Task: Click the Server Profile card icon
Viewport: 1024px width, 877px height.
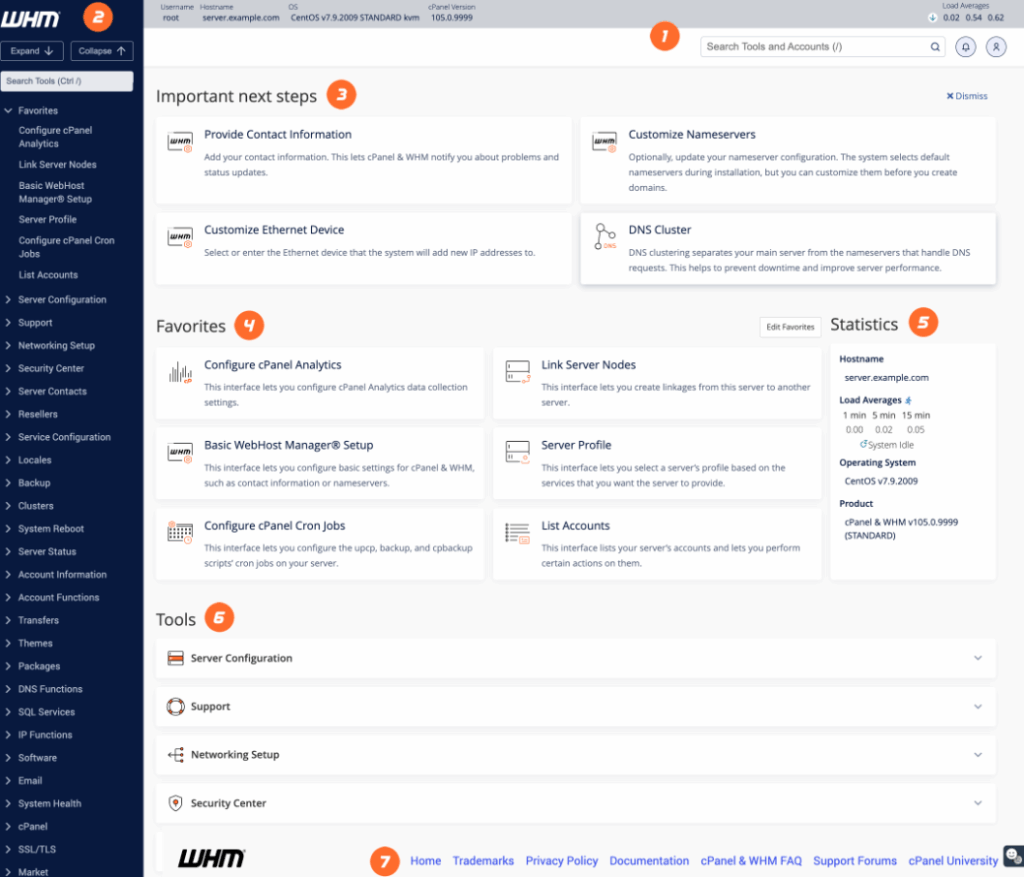Action: click(518, 452)
